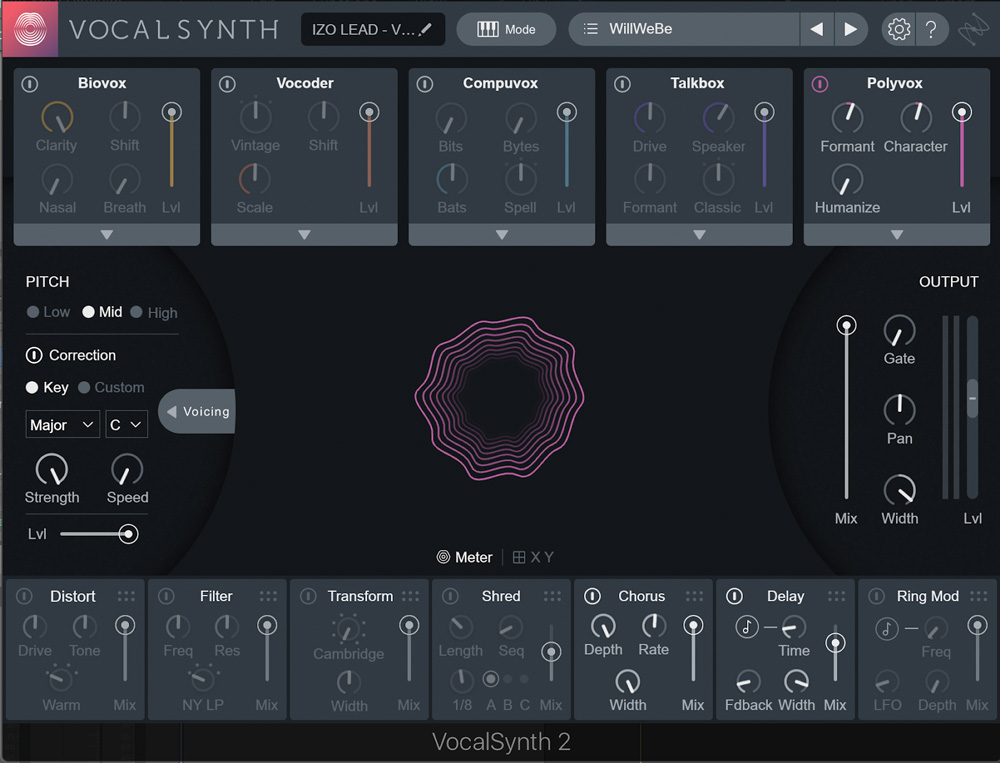Expand the Vocoder advanced panel arrow
The width and height of the screenshot is (1000, 763).
pos(304,235)
